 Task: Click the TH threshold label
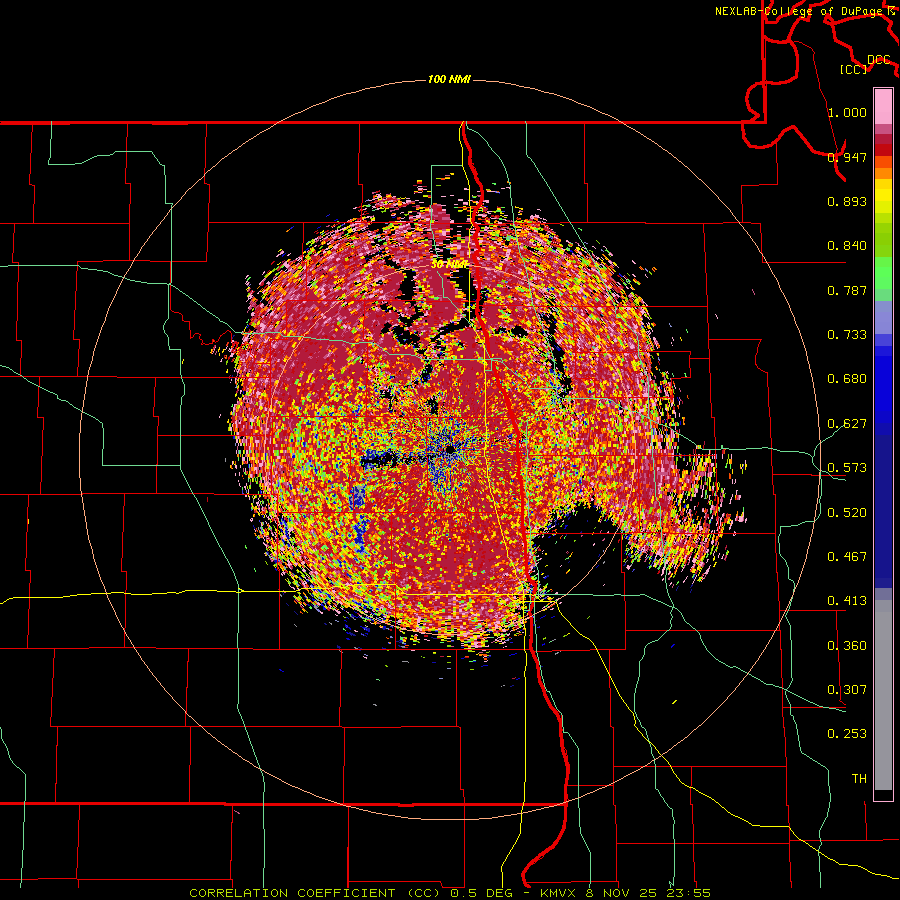(x=859, y=779)
